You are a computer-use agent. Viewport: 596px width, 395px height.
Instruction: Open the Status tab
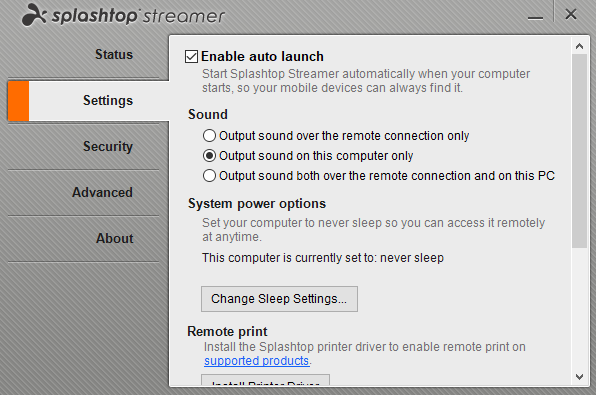(x=114, y=54)
